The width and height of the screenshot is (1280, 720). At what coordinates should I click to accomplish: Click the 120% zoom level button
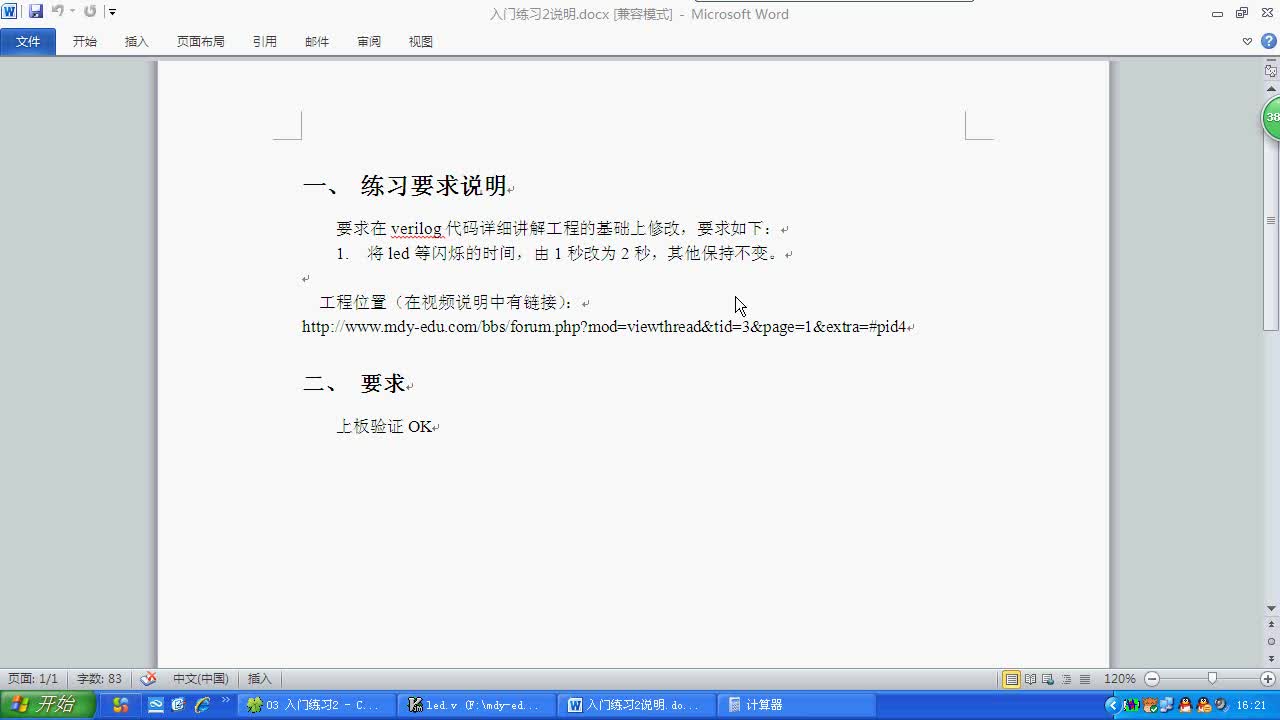pos(1119,679)
